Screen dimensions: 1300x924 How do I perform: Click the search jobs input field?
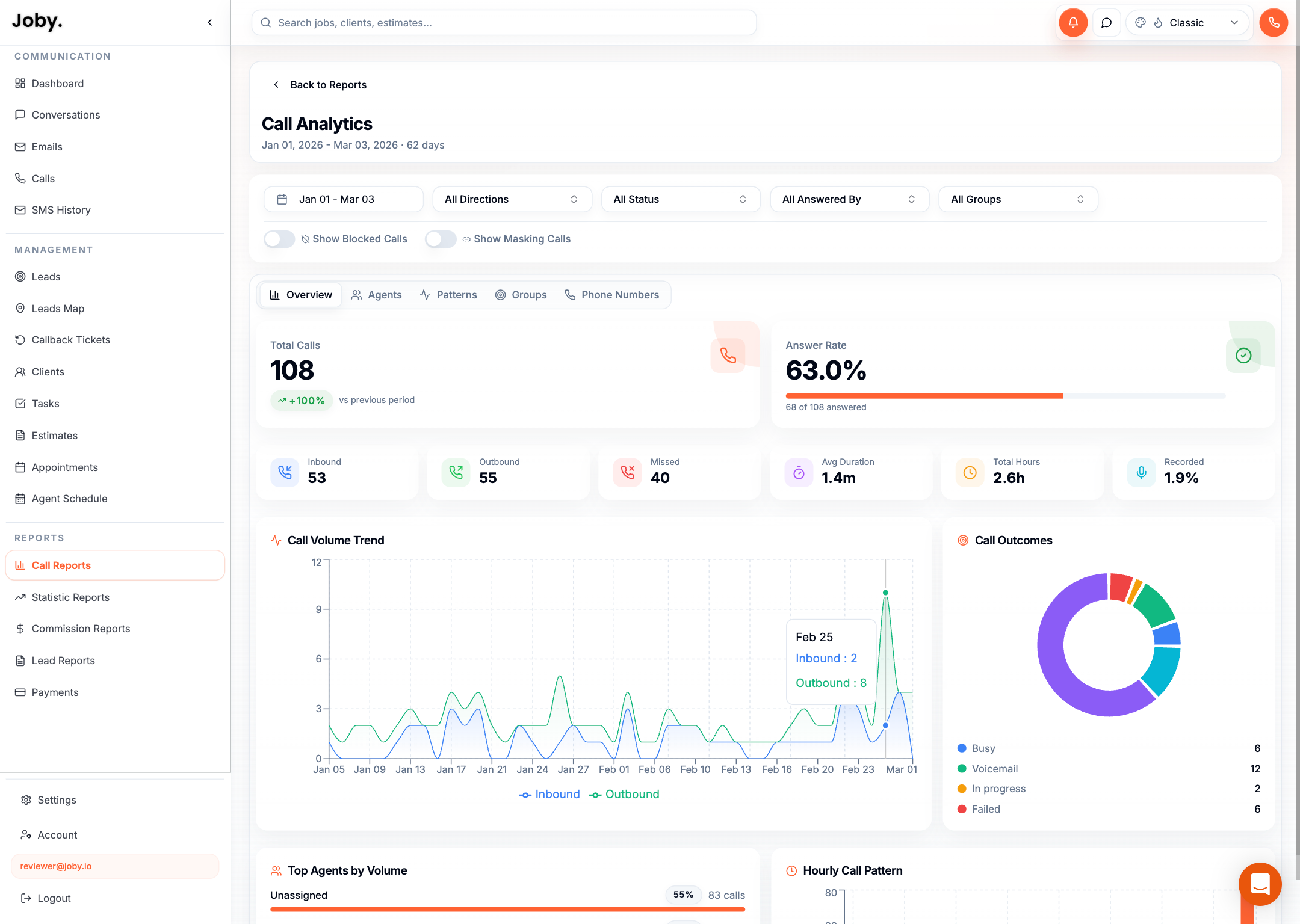[x=504, y=23]
